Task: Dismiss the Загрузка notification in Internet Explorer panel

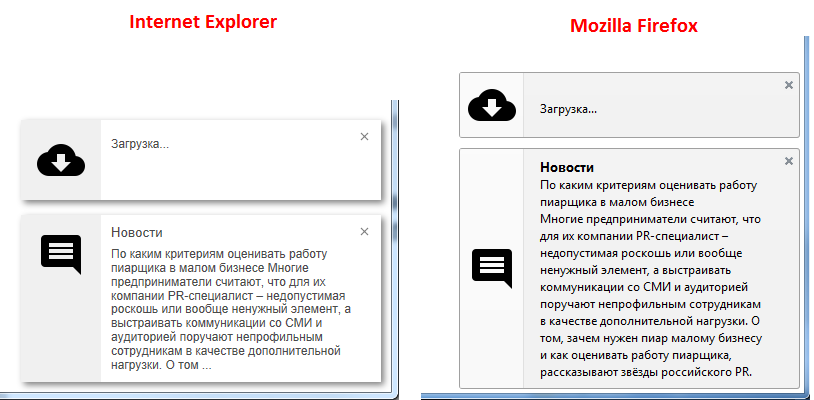Action: point(364,136)
